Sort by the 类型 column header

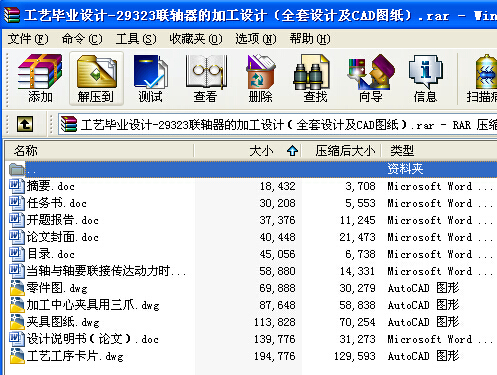click(439, 151)
